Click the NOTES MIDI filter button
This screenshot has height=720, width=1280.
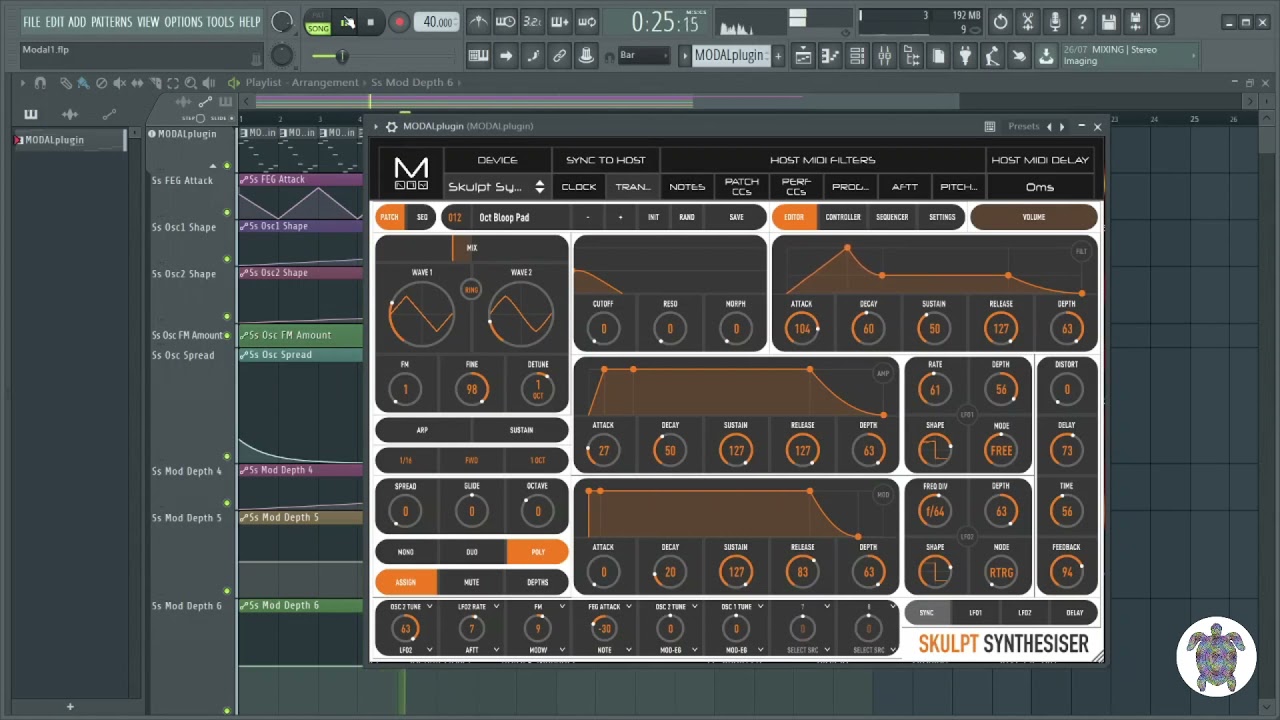point(687,187)
